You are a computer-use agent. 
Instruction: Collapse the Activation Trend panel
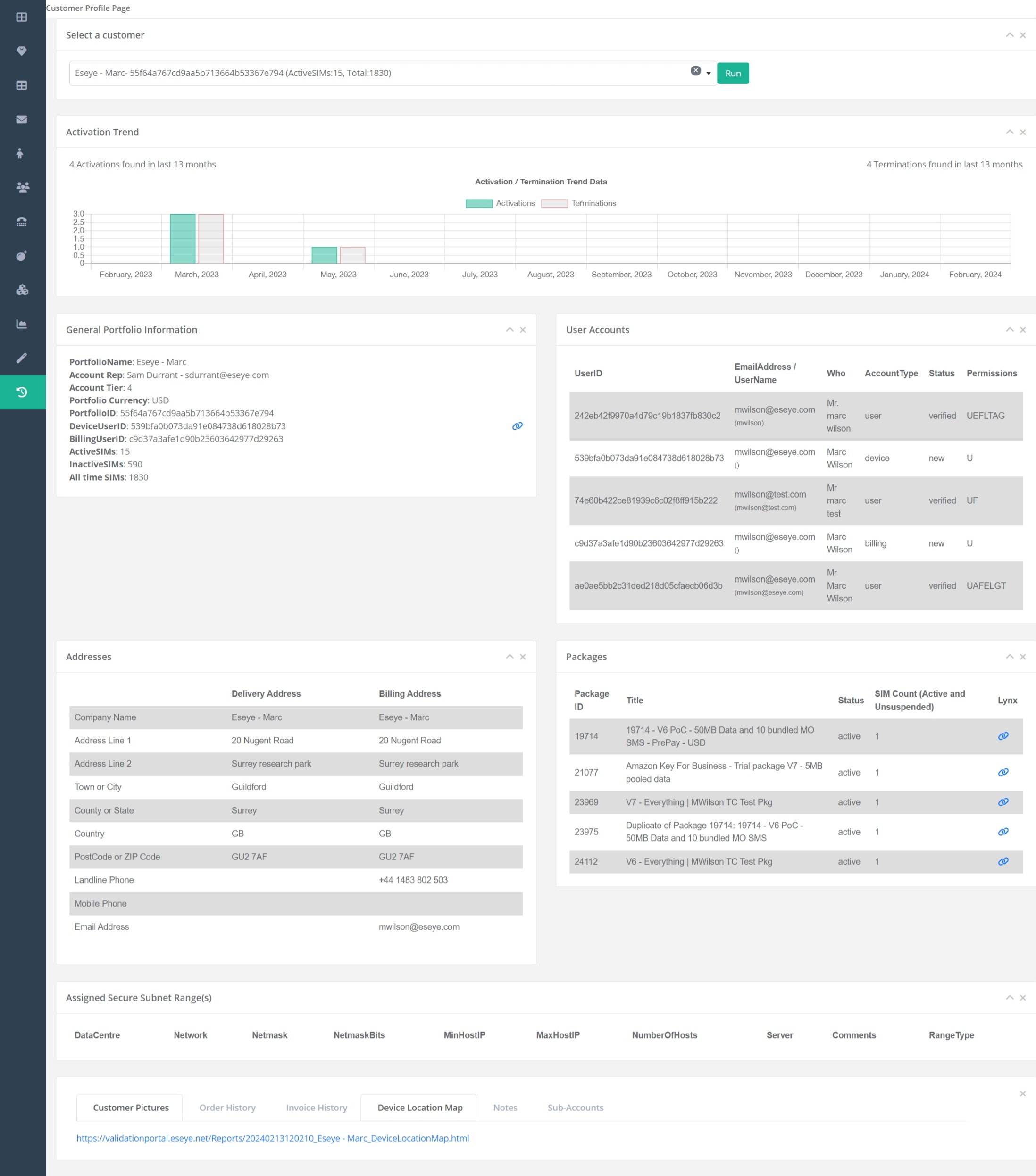point(1009,132)
